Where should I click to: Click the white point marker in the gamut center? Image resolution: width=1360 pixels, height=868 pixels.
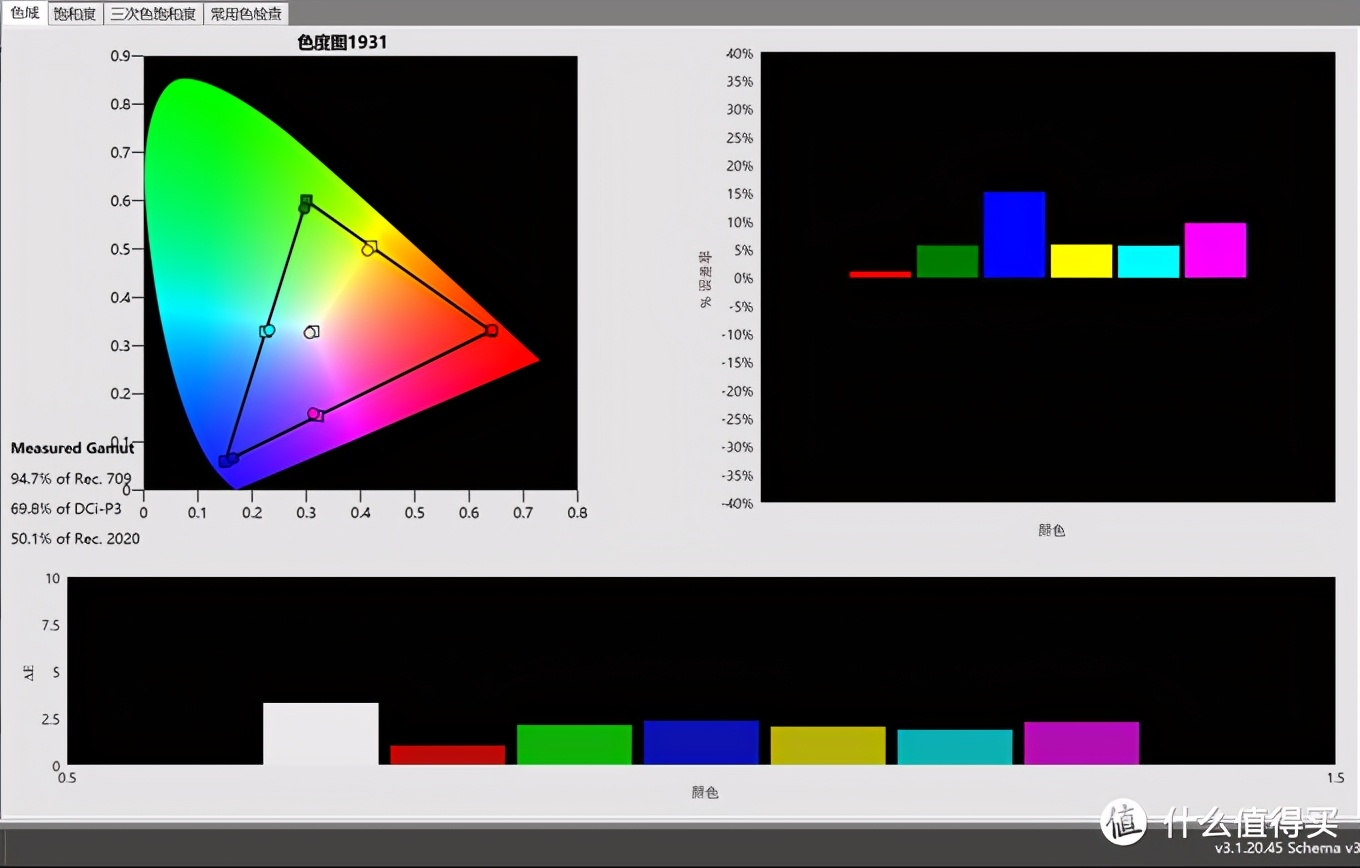click(x=311, y=332)
